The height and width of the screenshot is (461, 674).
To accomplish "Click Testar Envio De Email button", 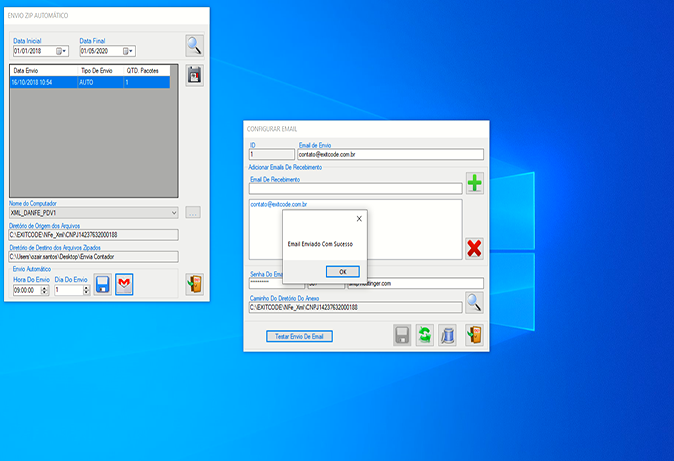I will tap(299, 336).
